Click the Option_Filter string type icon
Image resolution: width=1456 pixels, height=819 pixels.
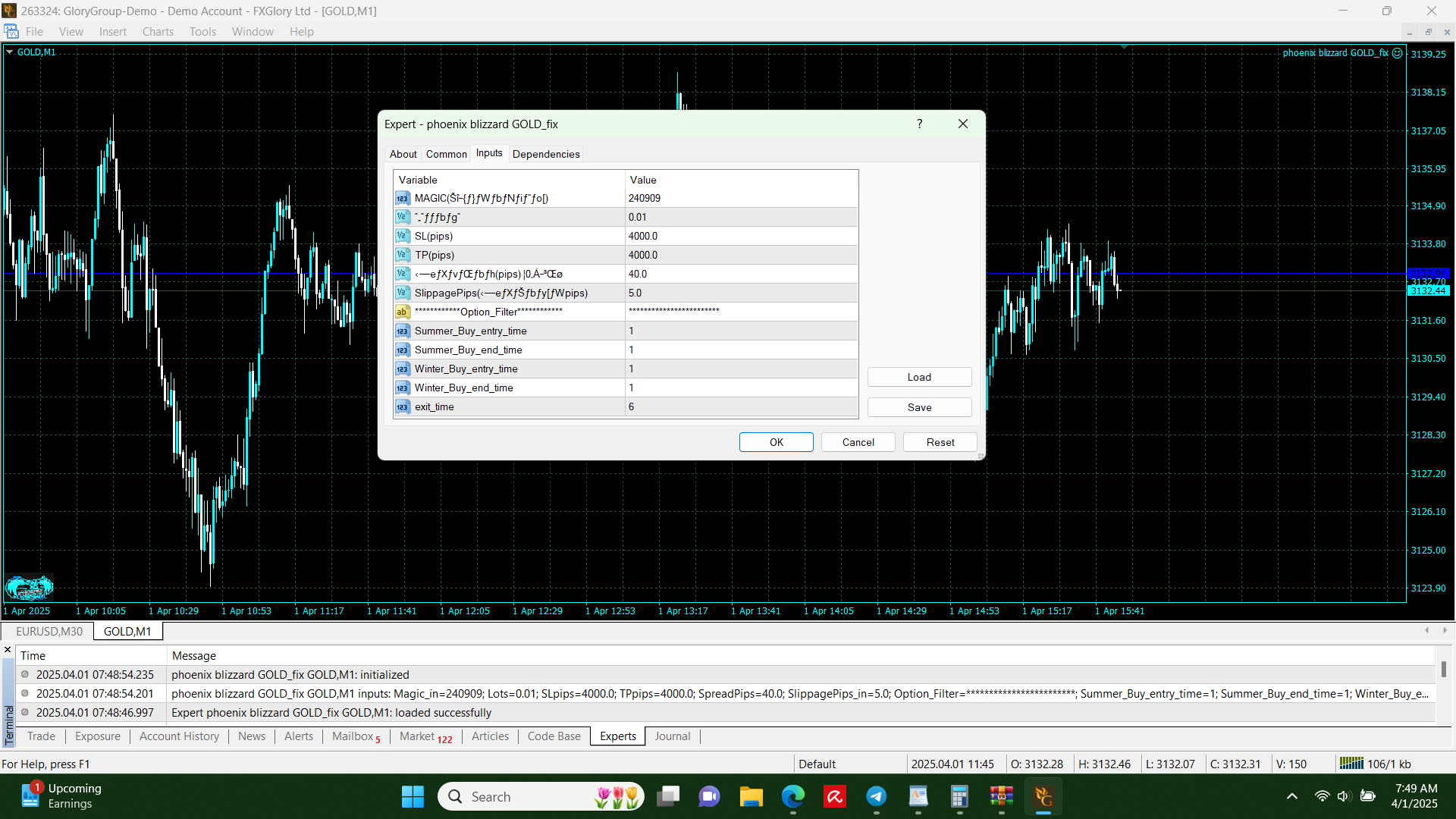[x=402, y=312]
